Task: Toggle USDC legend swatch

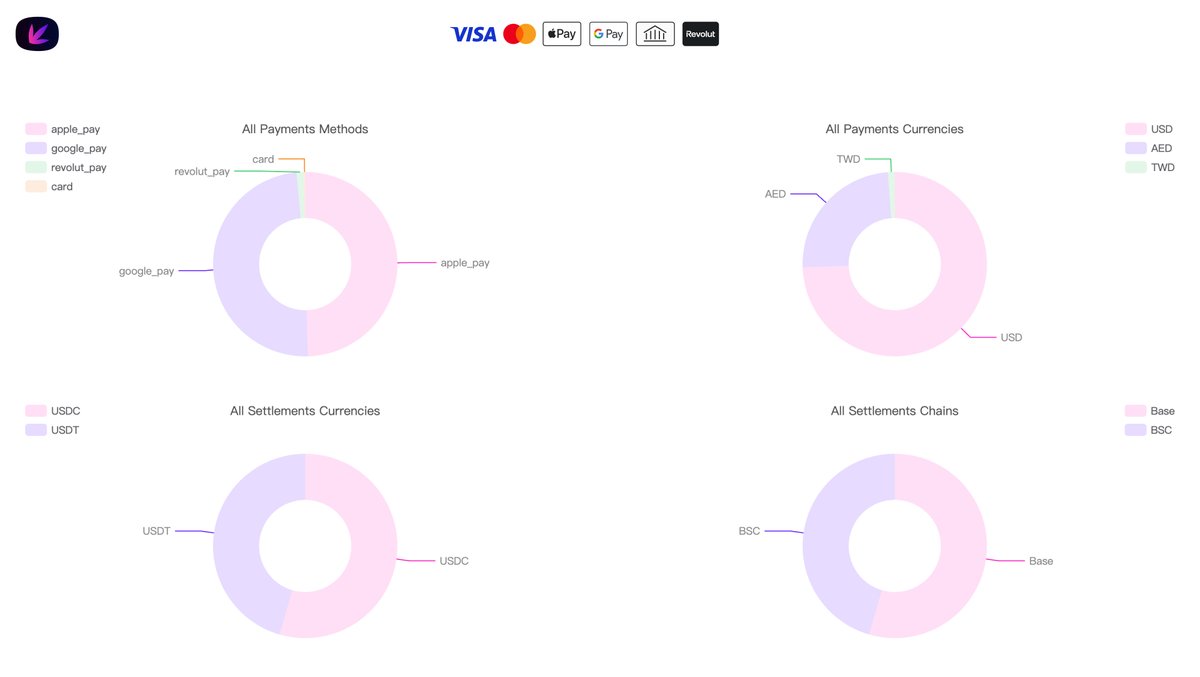Action: pos(36,411)
